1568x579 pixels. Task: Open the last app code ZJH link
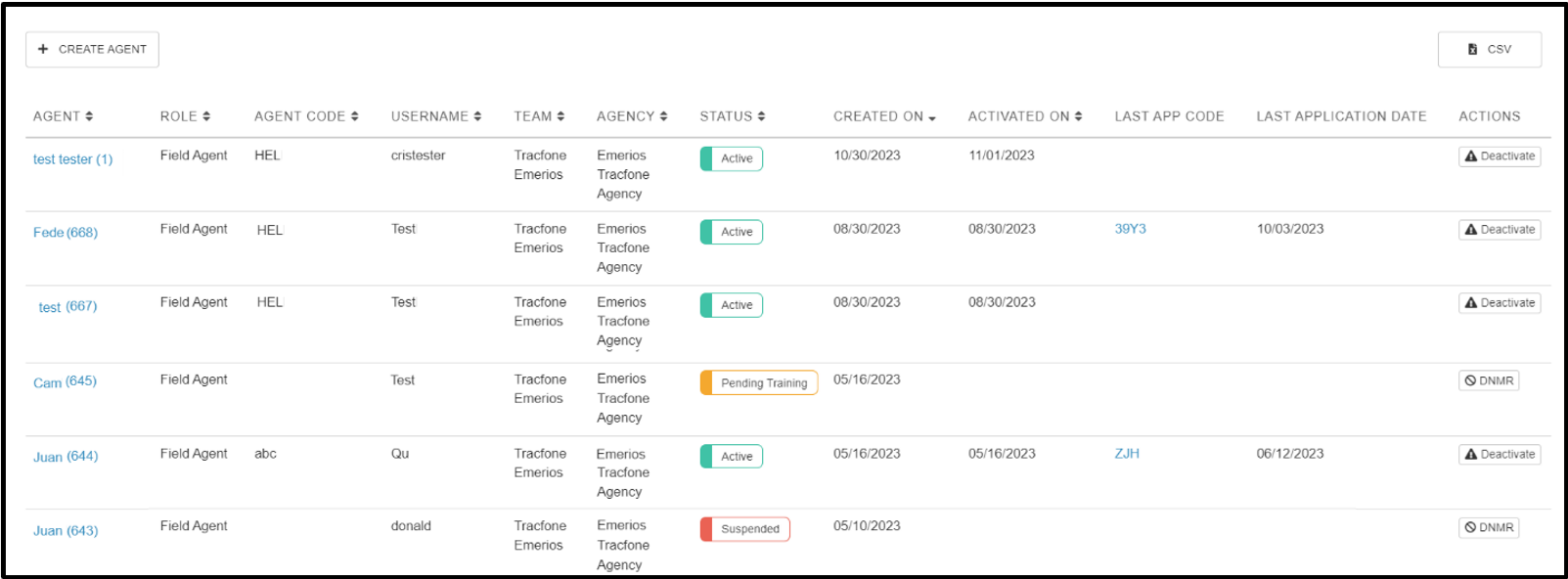click(1127, 454)
